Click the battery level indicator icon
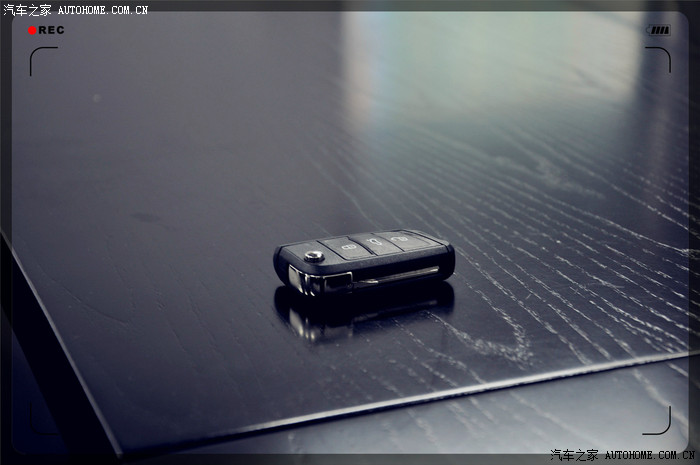Screen dimensions: 700x465 (x=658, y=30)
